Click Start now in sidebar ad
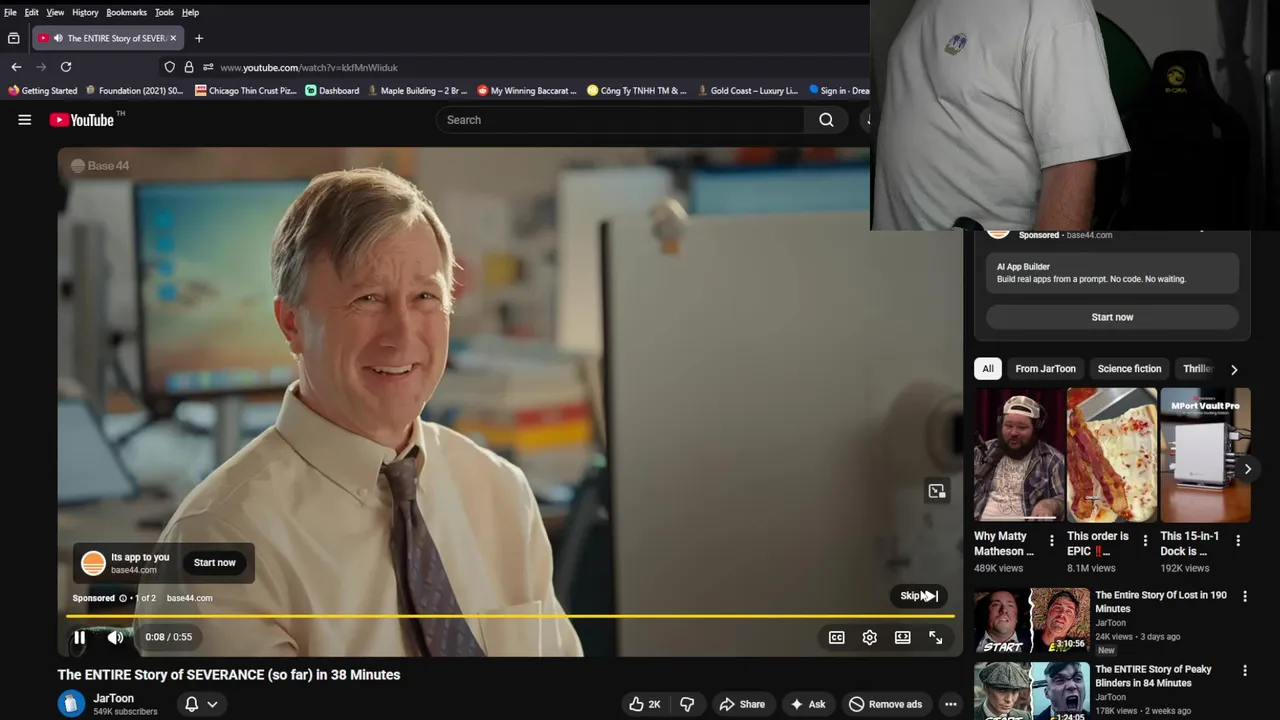This screenshot has height=720, width=1280. 1112,317
